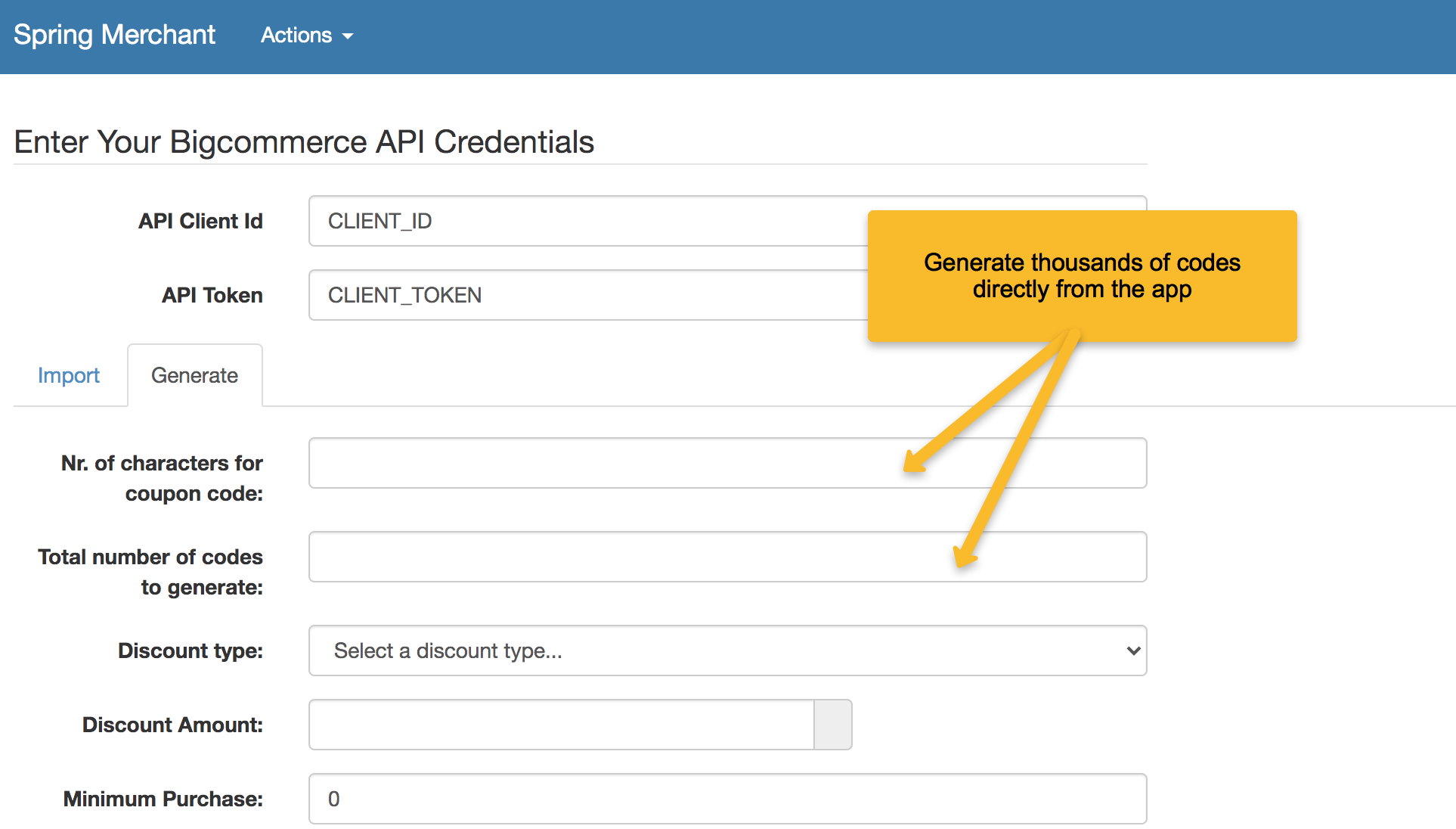
Task: Click the 'Total number of codes to generate:' label
Action: coord(150,572)
